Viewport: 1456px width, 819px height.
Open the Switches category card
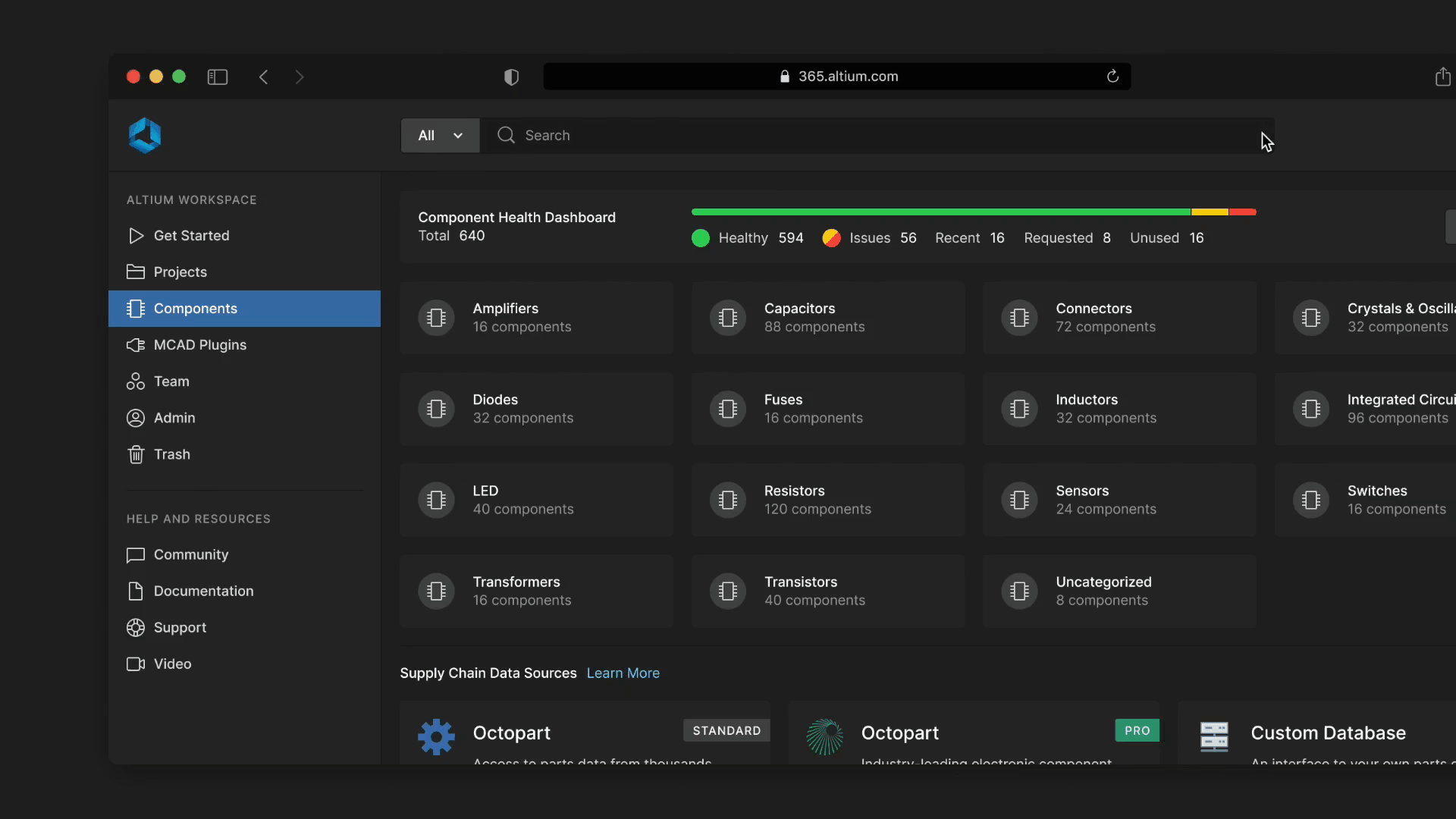tap(1365, 500)
